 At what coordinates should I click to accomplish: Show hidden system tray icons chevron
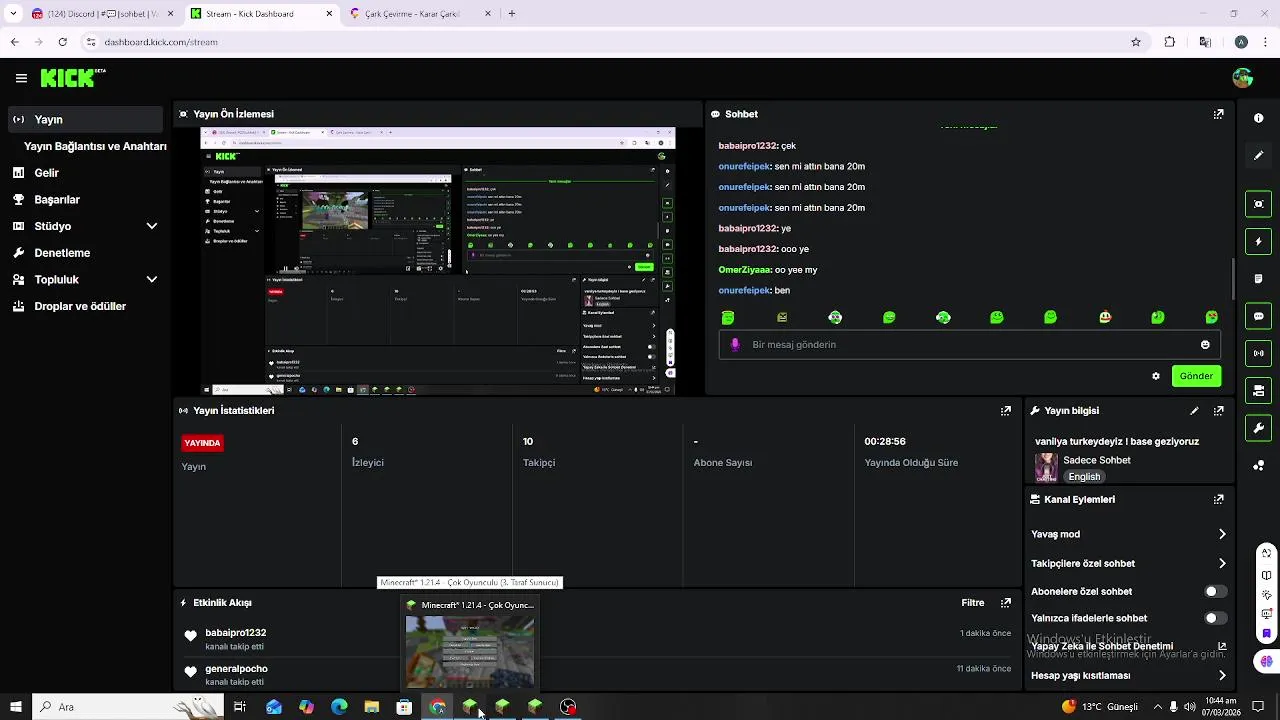click(1157, 707)
